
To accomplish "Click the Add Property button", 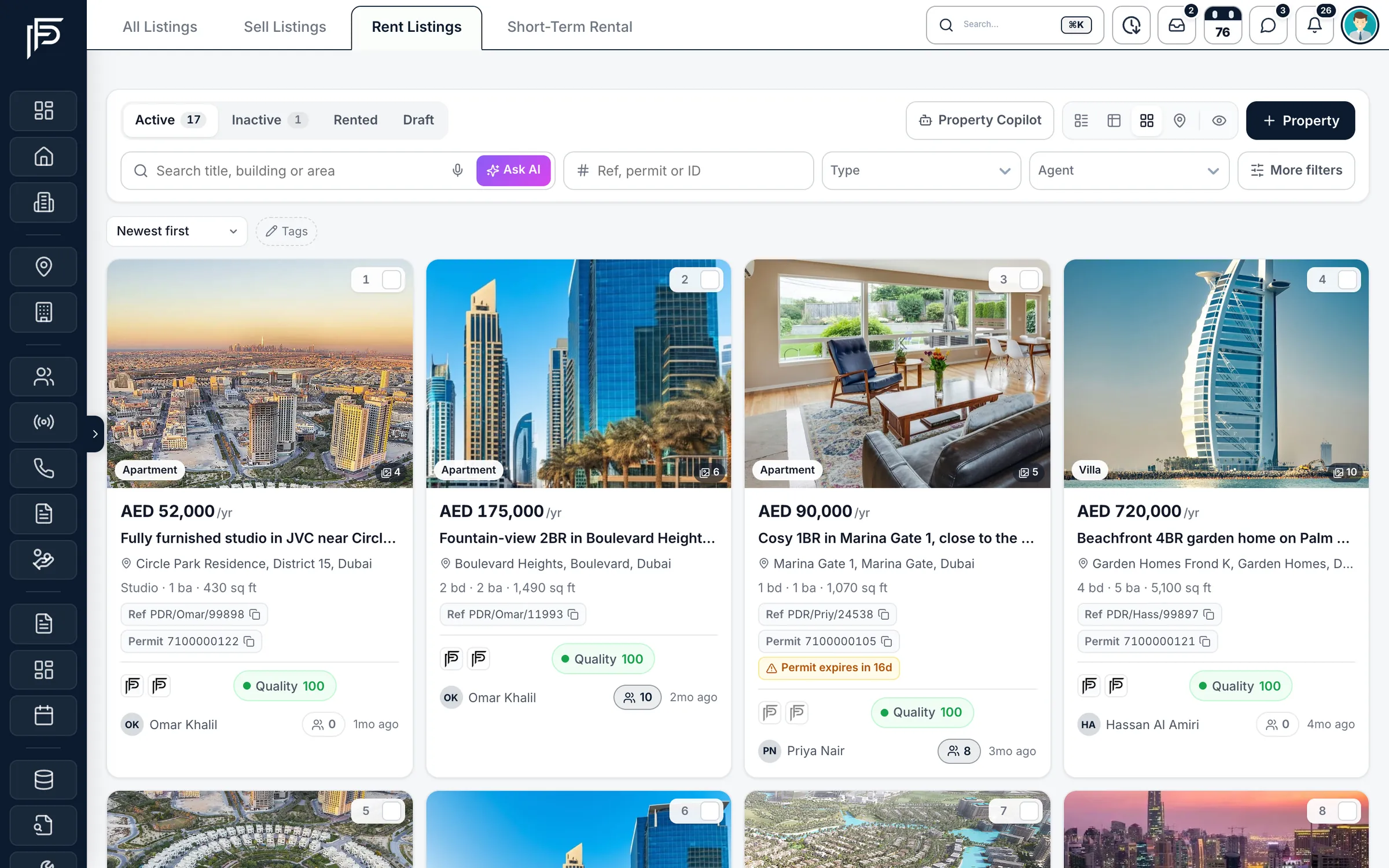I will point(1300,120).
